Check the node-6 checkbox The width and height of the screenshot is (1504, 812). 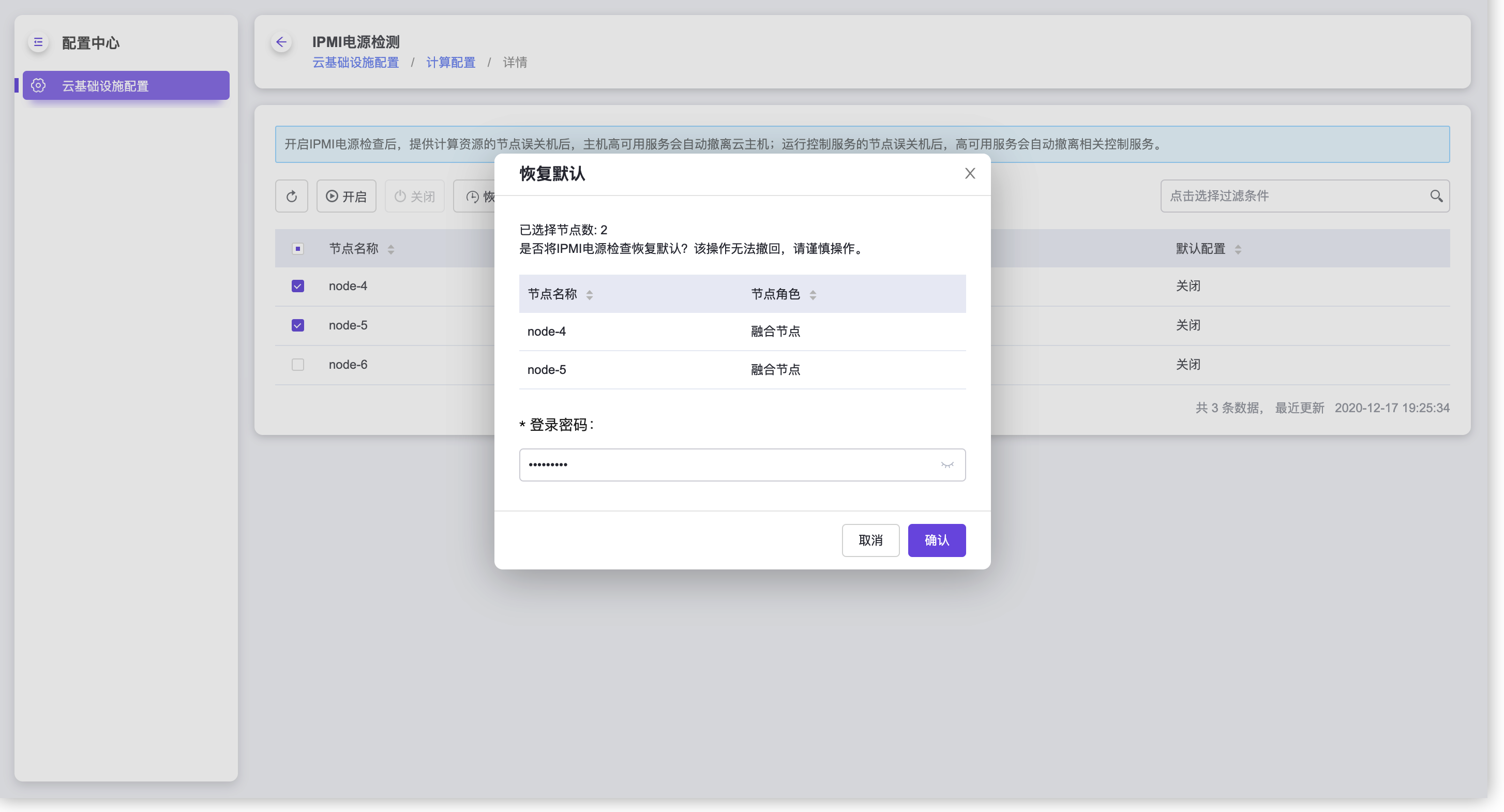pos(298,364)
